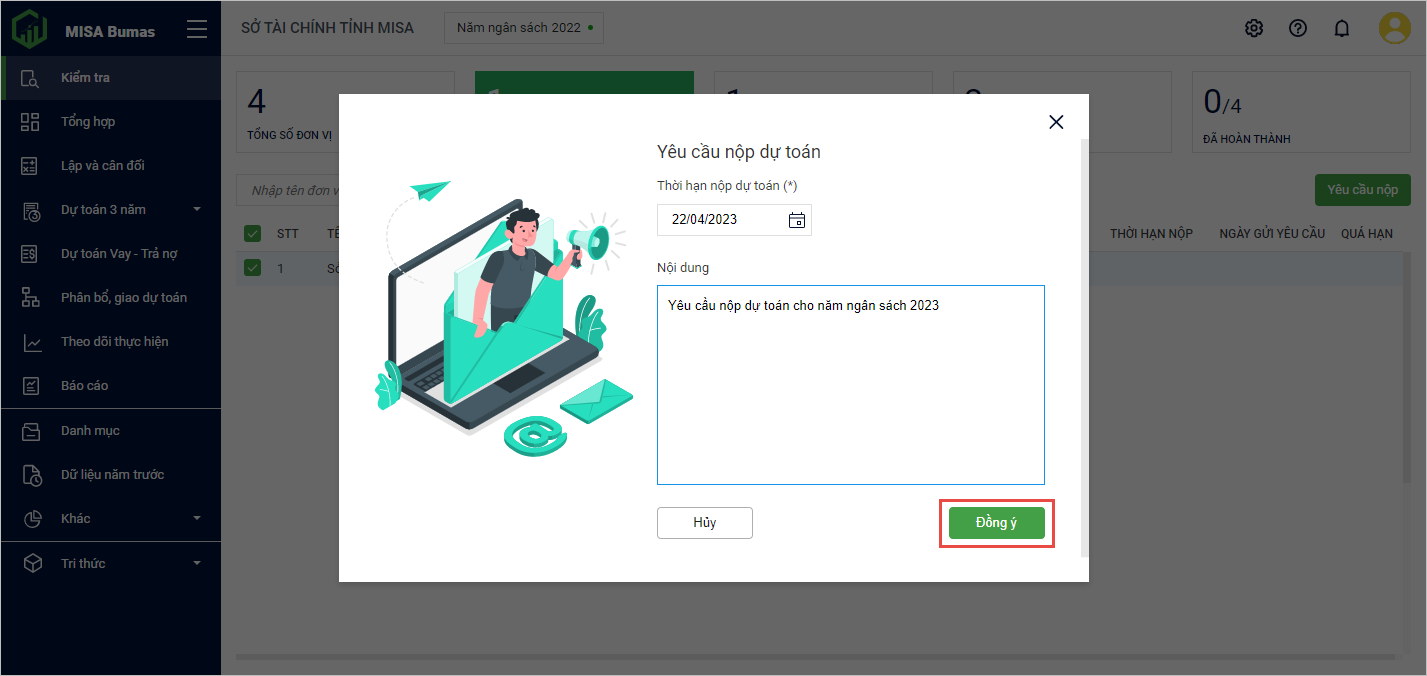This screenshot has height=676, width=1427.
Task: Click the Lập và cân đối icon
Action: tap(30, 166)
